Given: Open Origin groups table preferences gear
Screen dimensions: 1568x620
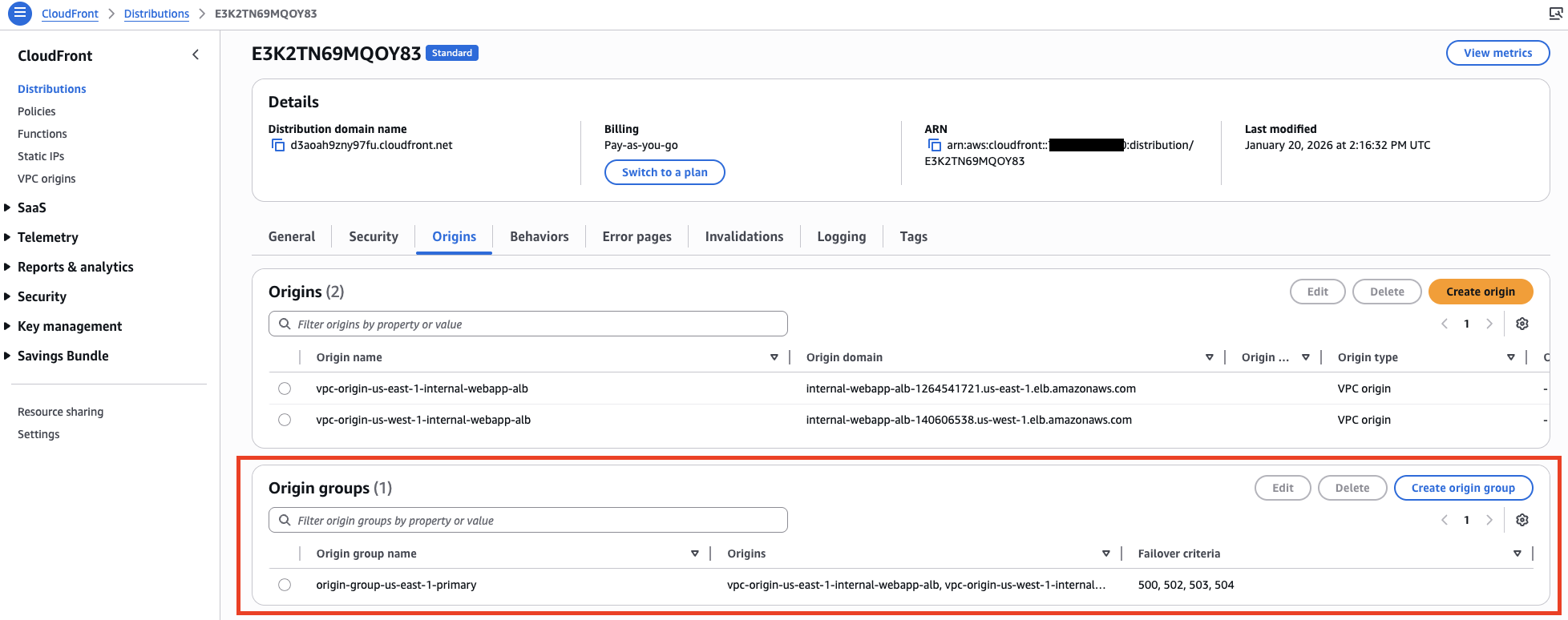Looking at the screenshot, I should coord(1522,520).
